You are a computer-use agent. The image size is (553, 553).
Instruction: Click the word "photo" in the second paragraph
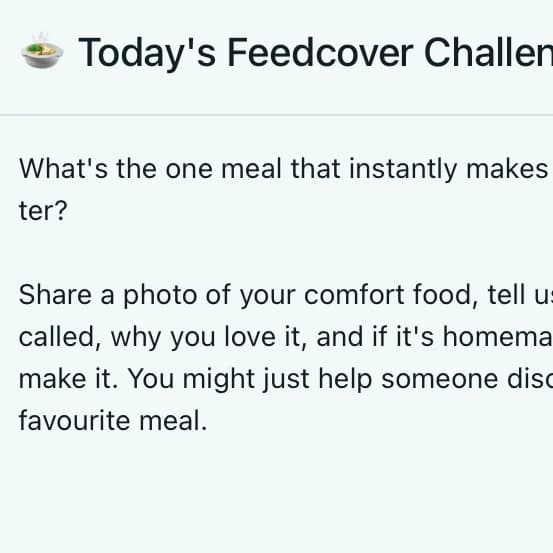click(x=160, y=296)
